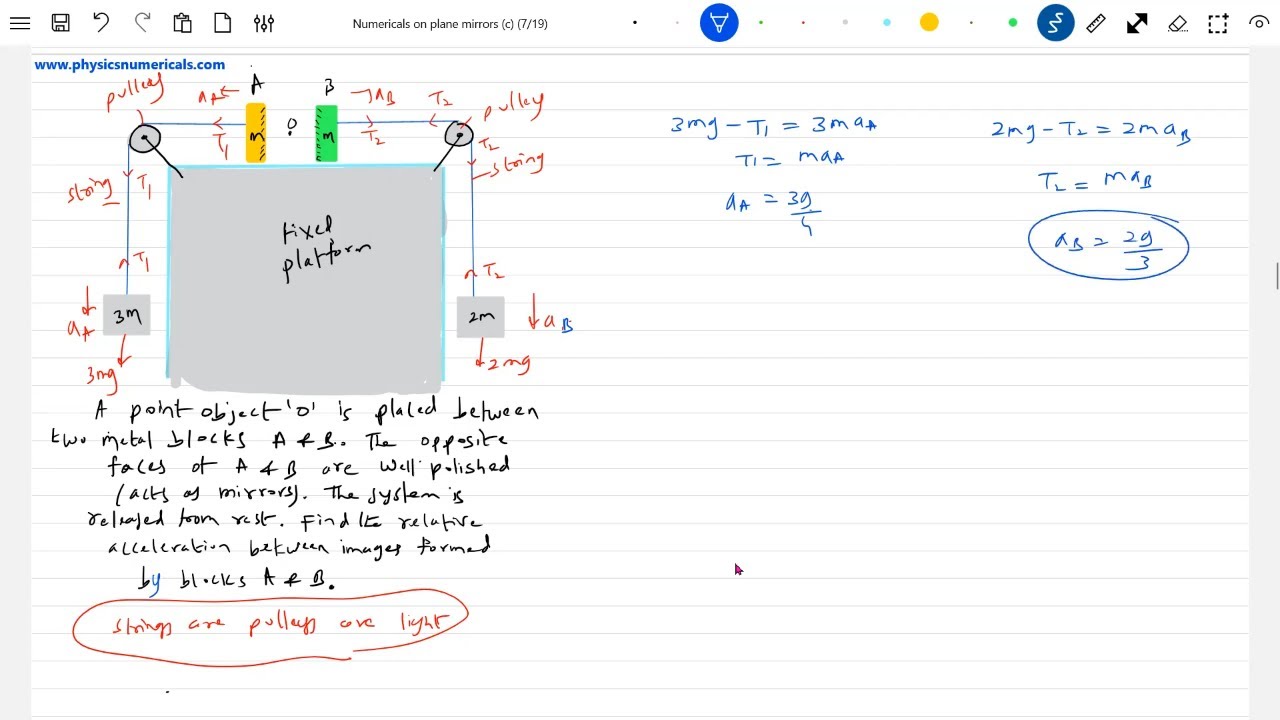
Task: Click the www.physicsnumericals.com link
Action: [x=130, y=64]
